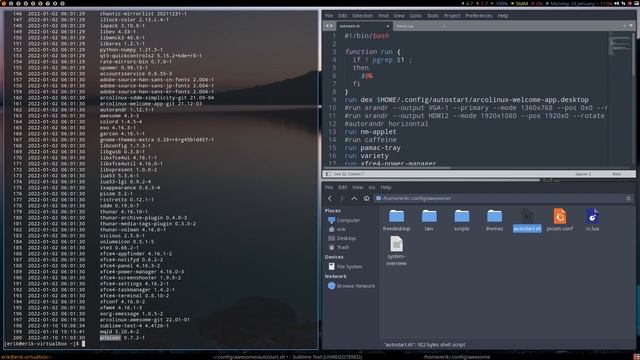Click the terminal prompt line
The height and width of the screenshot is (360, 640).
(x=45, y=344)
